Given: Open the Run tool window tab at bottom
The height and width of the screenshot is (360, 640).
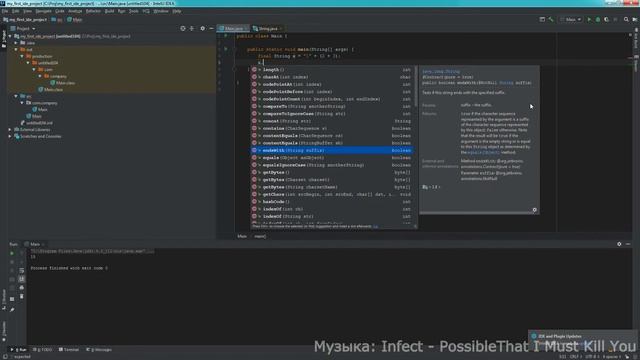Looking at the screenshot, I should click(x=18, y=350).
